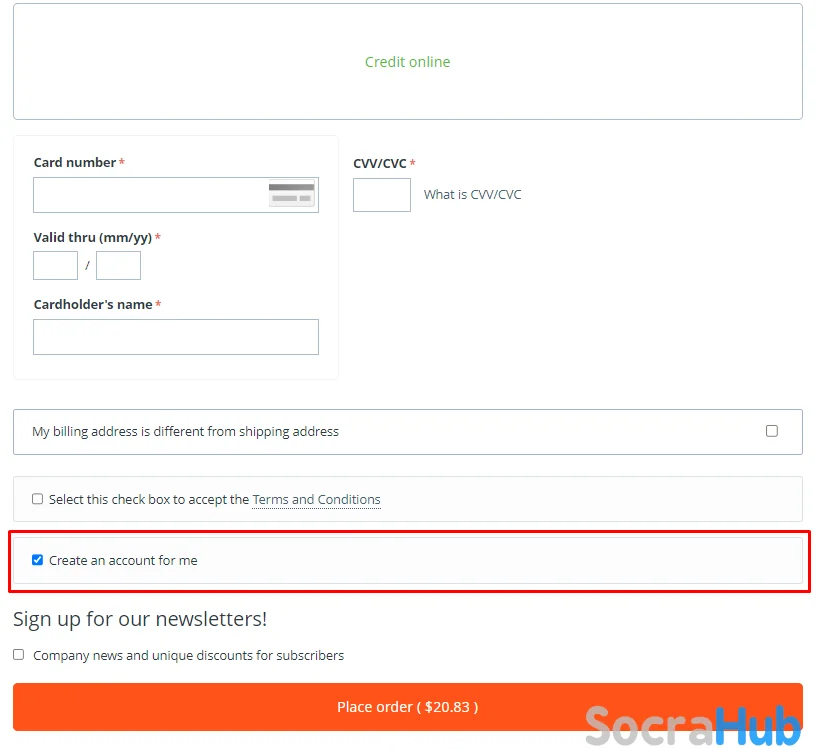Click the credit card icon in card field

[x=291, y=194]
